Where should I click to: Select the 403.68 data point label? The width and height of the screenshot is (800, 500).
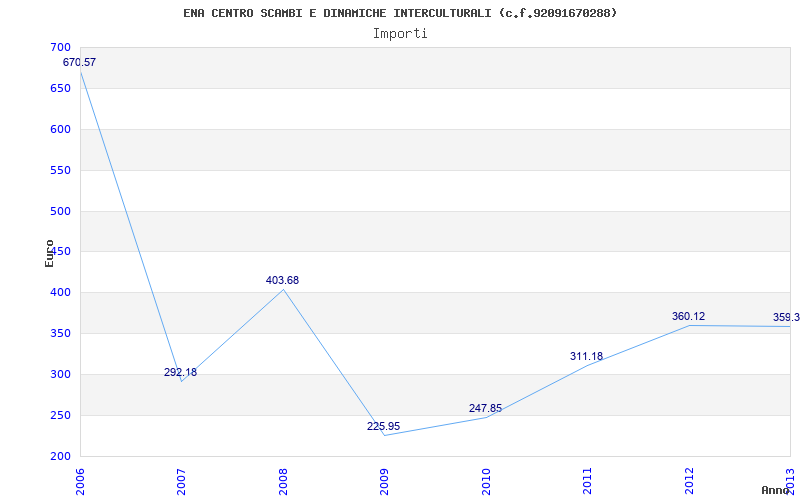(282, 280)
